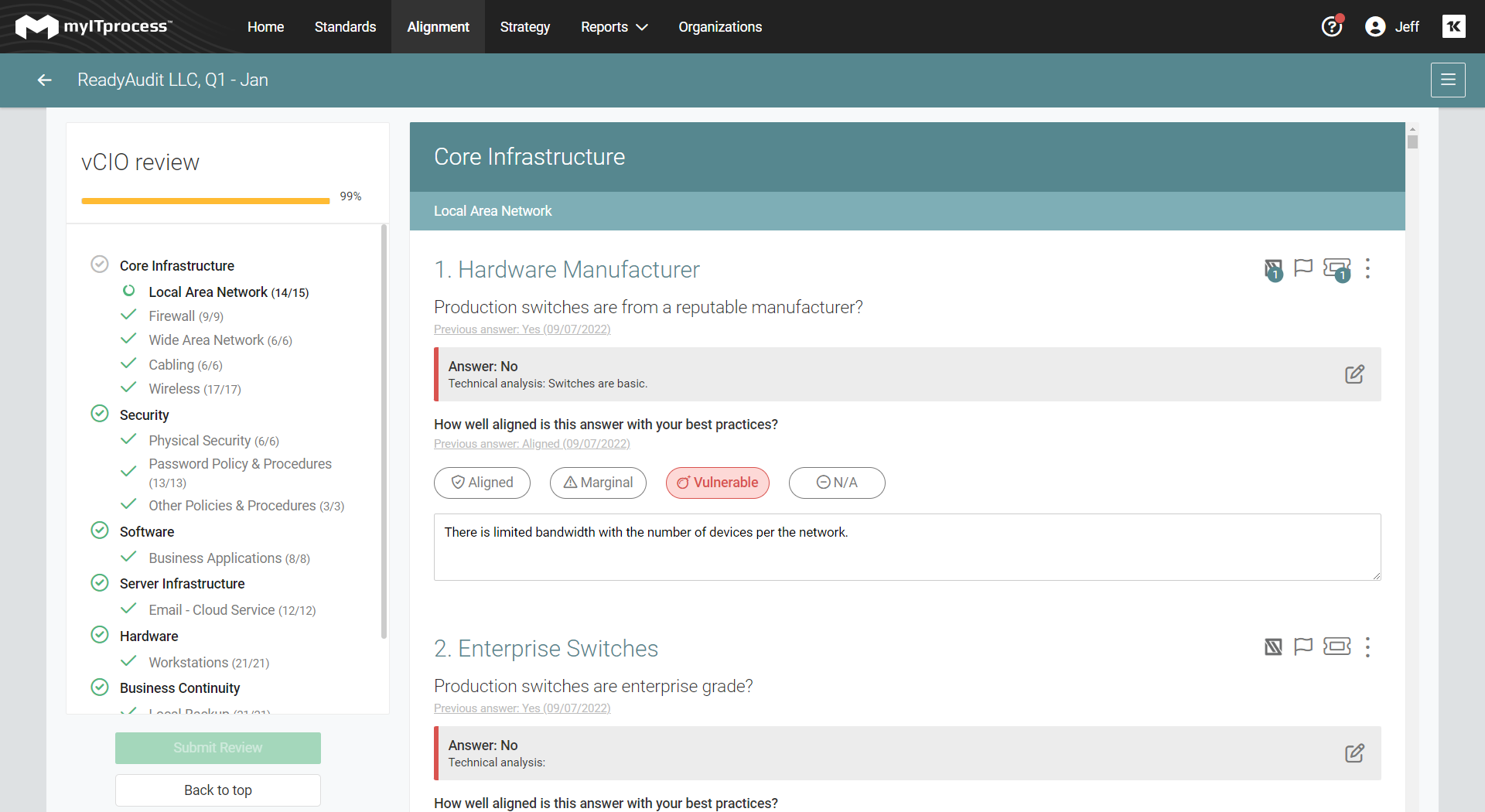1485x812 pixels.
Task: Edit the Enterprise Switches answer
Action: (x=1355, y=753)
